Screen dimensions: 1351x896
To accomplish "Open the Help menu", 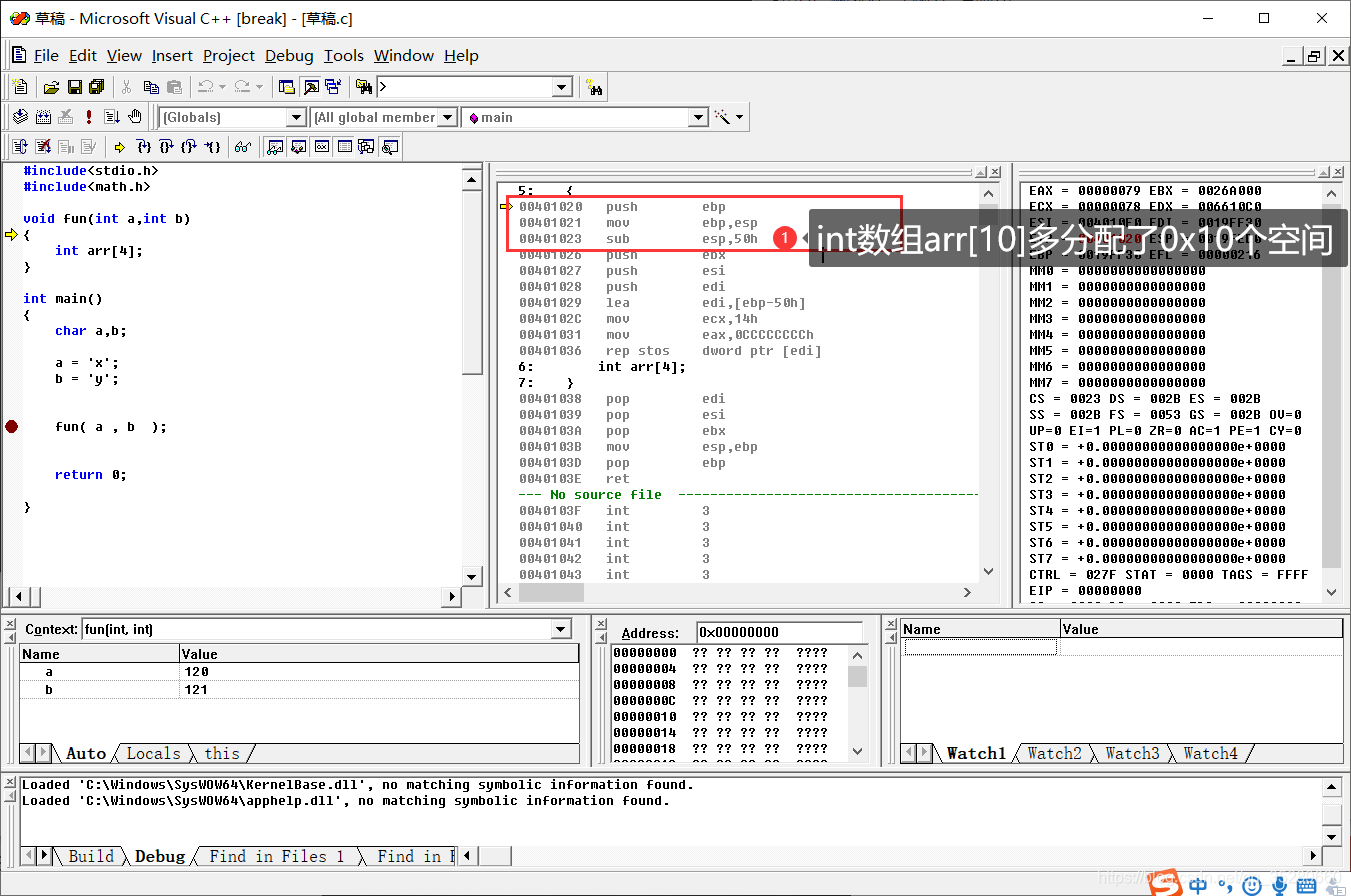I will click(461, 56).
